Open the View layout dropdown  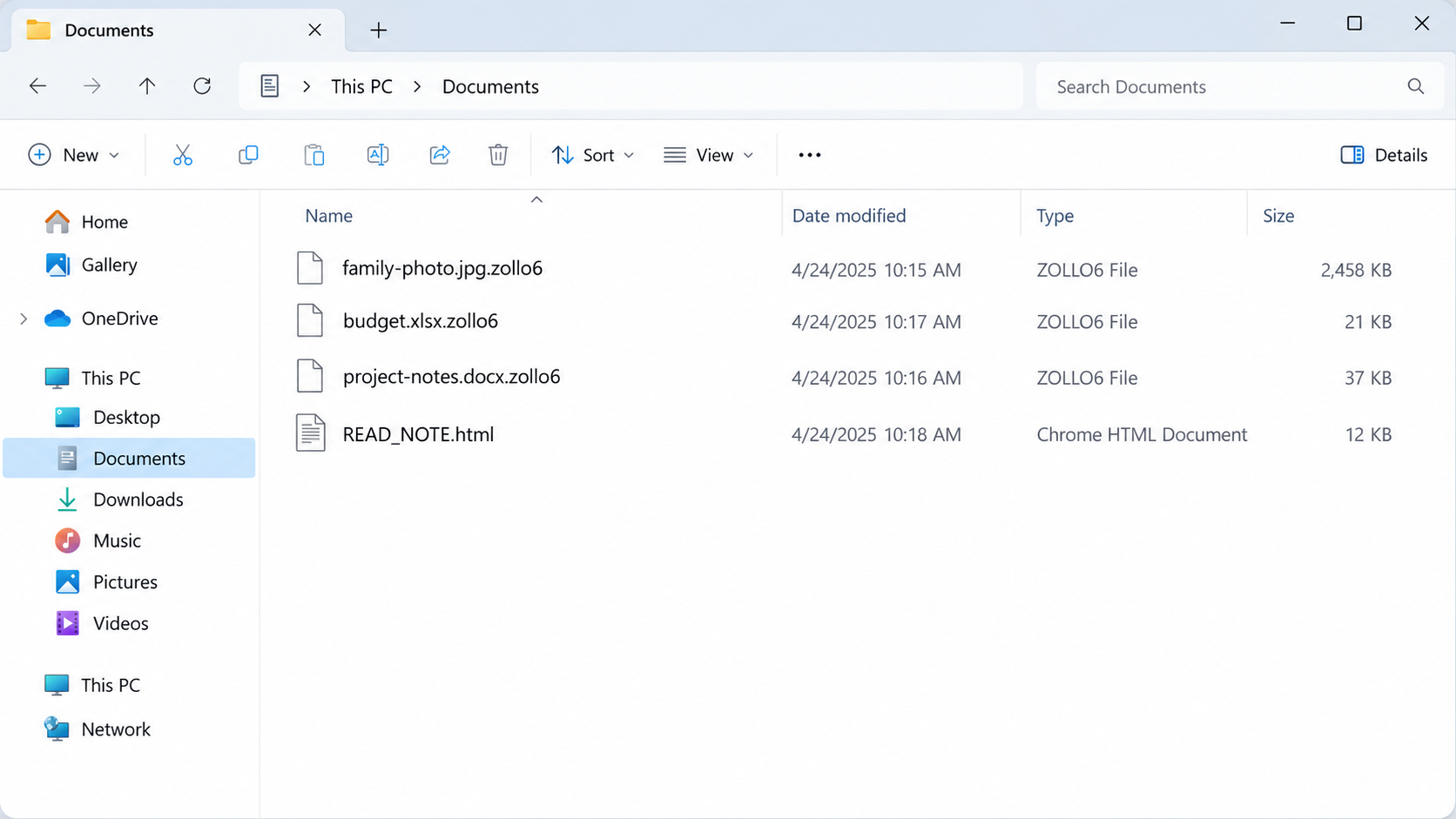[x=709, y=155]
